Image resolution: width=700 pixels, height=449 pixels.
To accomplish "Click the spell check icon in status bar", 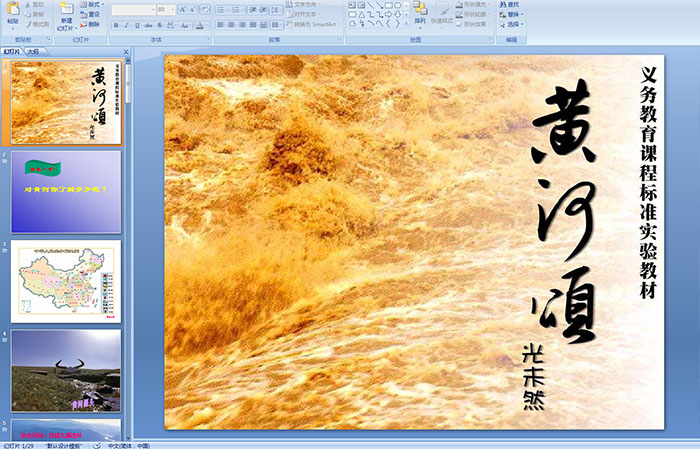I will pos(97,445).
